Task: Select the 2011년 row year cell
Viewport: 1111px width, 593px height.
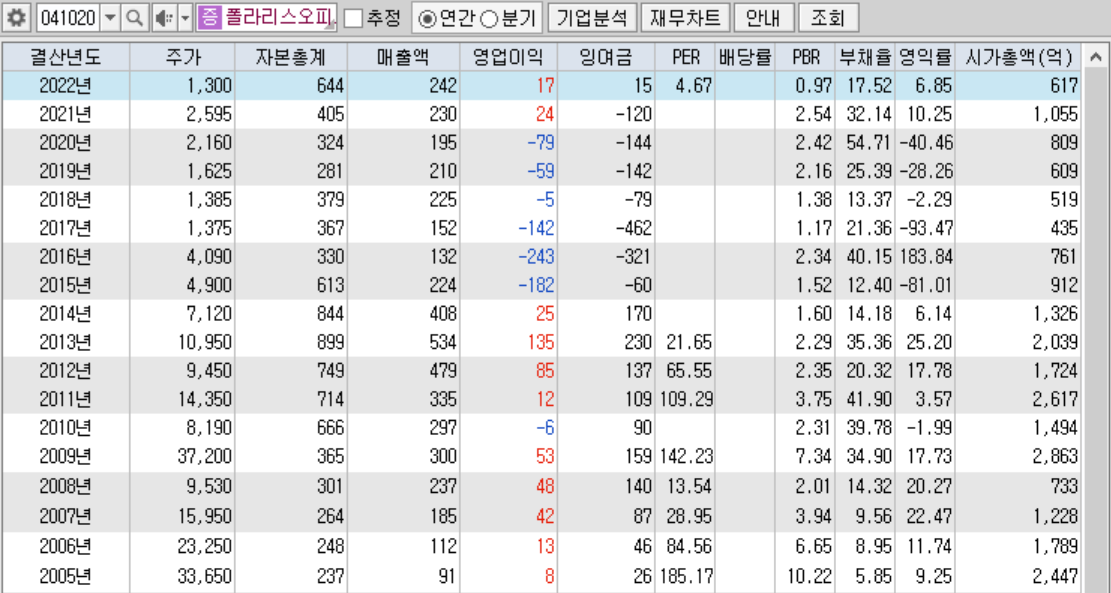Action: point(66,399)
